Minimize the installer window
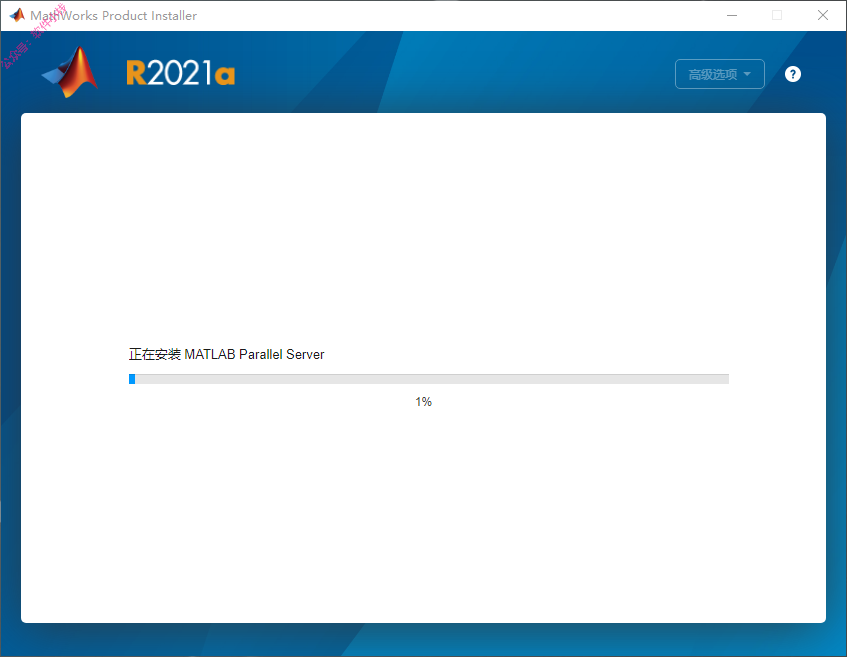 coord(732,15)
